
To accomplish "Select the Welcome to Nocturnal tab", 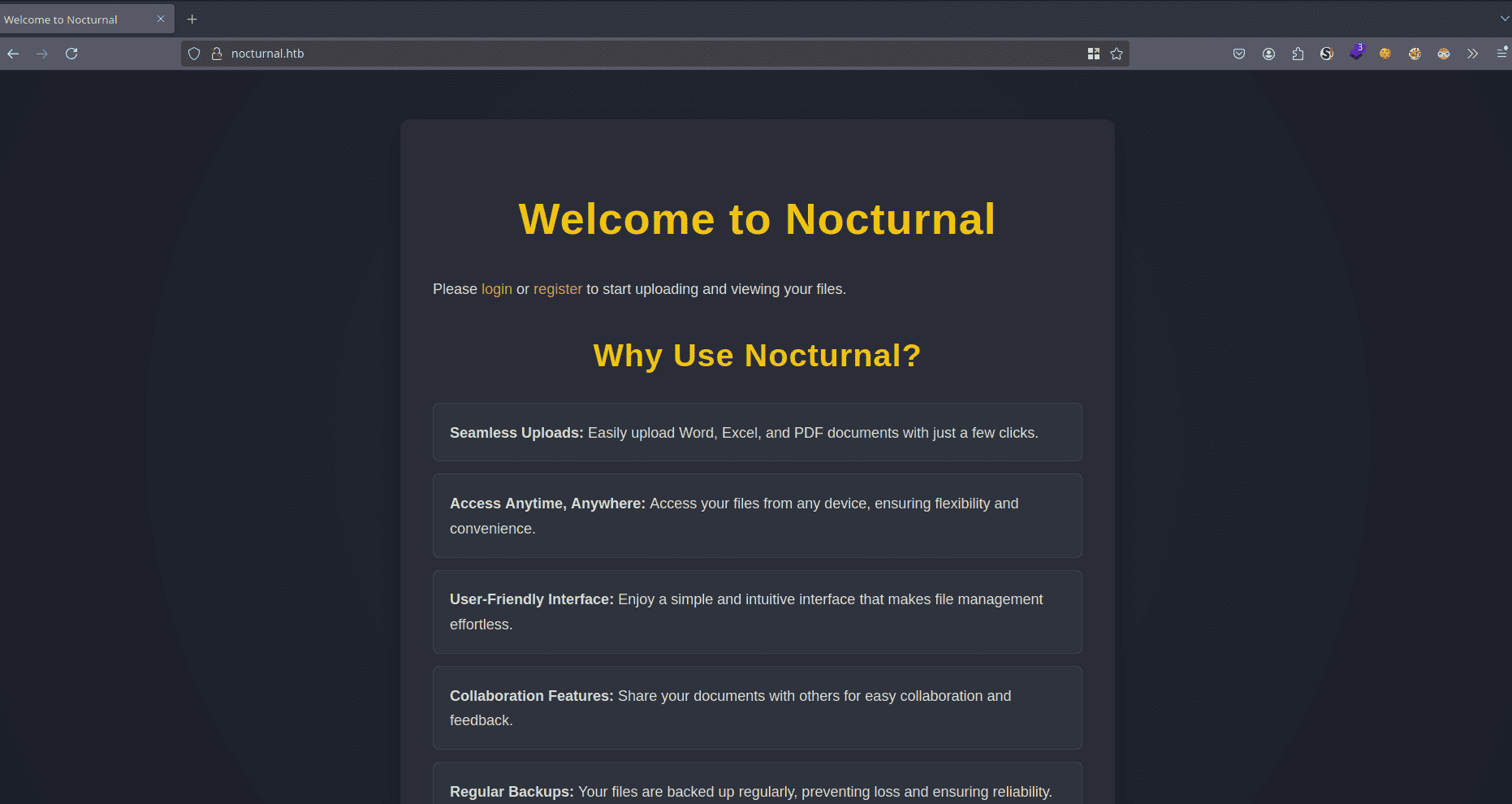I will 73,19.
